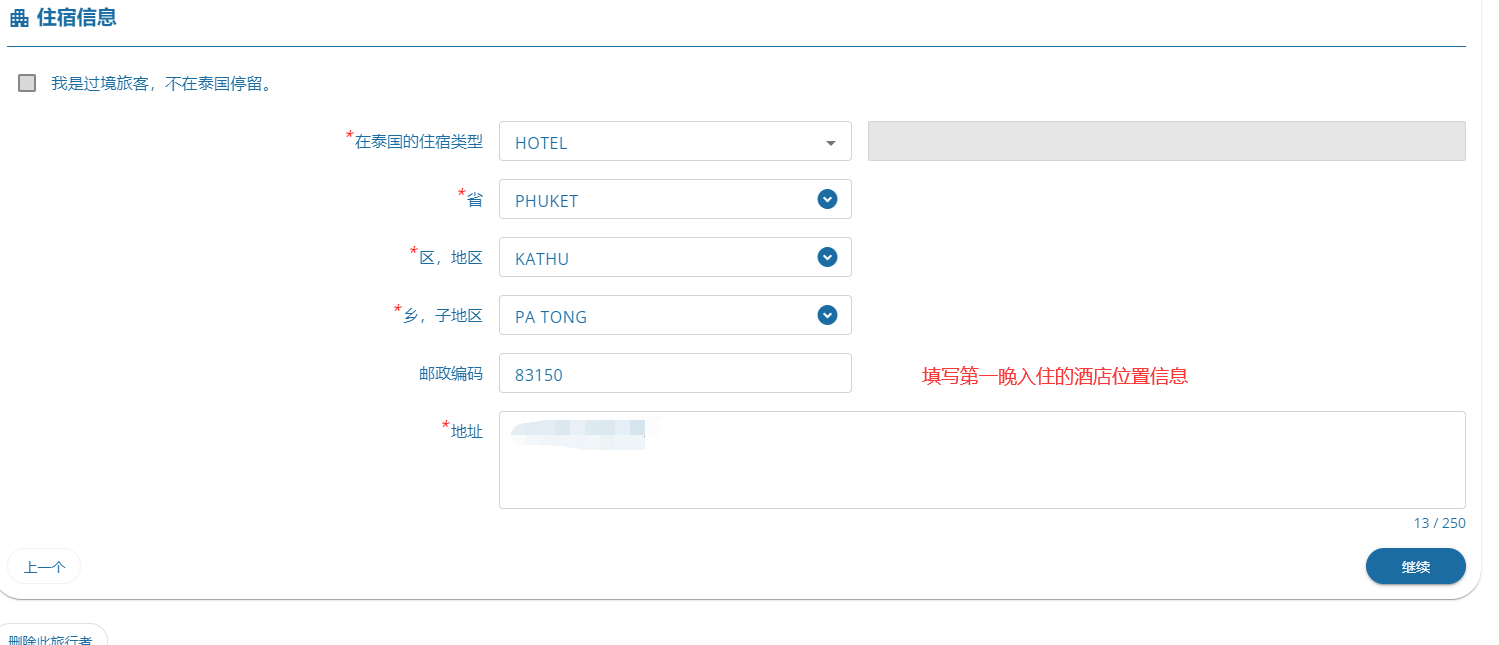Click the chevron icon on the 乡，子地区 dropdown
The image size is (1499, 645).
pos(827,315)
